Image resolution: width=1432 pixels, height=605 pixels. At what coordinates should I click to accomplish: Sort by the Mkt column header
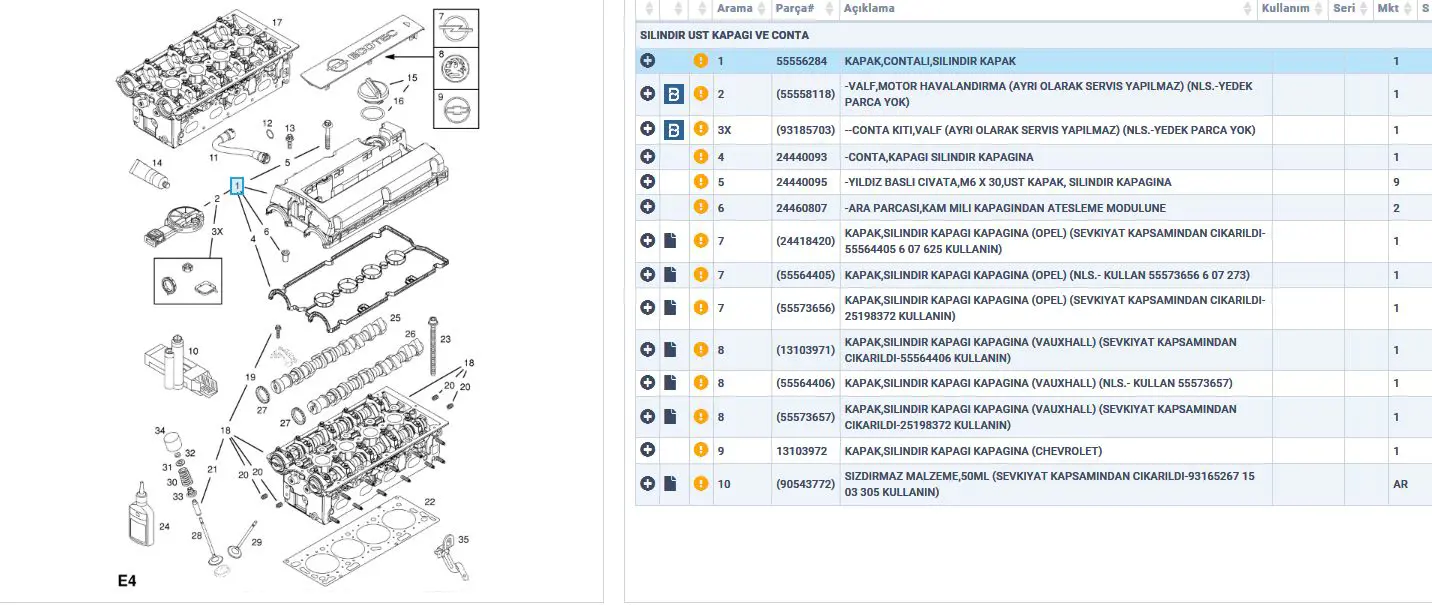1387,9
